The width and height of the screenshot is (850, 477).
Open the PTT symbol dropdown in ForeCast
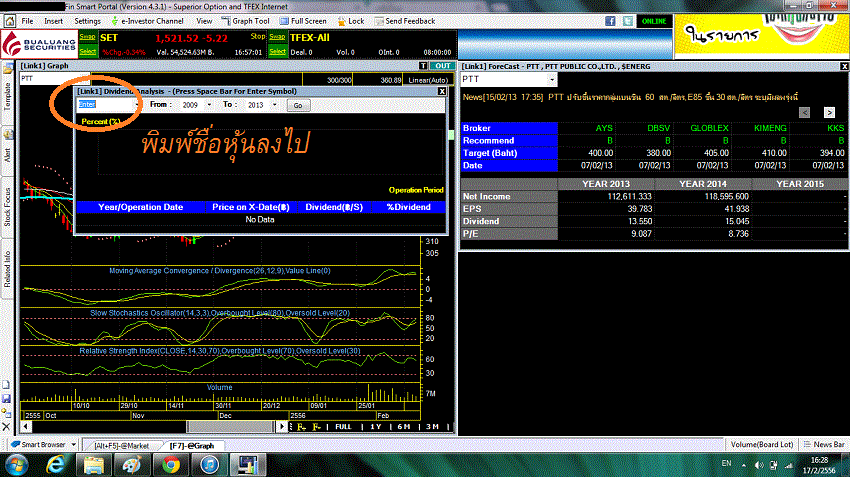pyautogui.click(x=552, y=79)
